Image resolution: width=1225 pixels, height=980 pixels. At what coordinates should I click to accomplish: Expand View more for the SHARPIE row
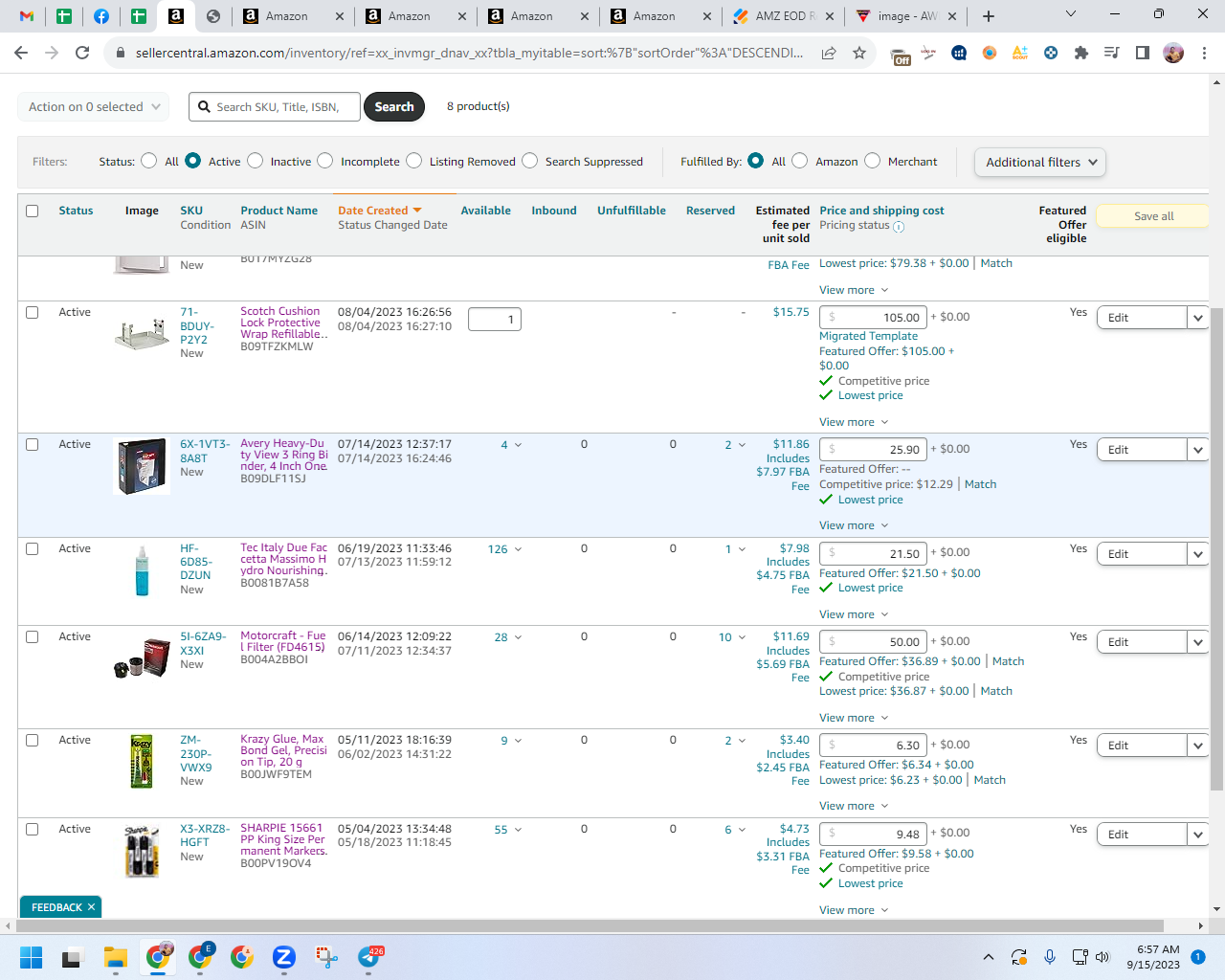pyautogui.click(x=854, y=910)
